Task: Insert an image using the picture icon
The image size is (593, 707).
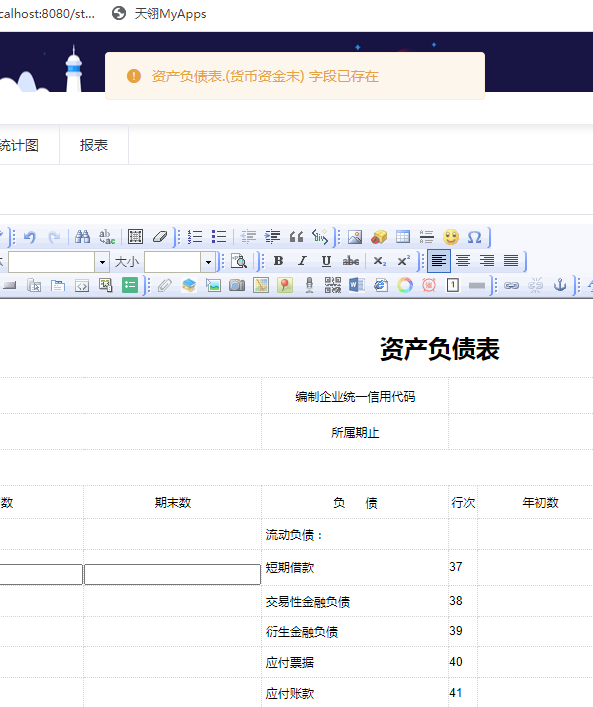Action: point(355,237)
